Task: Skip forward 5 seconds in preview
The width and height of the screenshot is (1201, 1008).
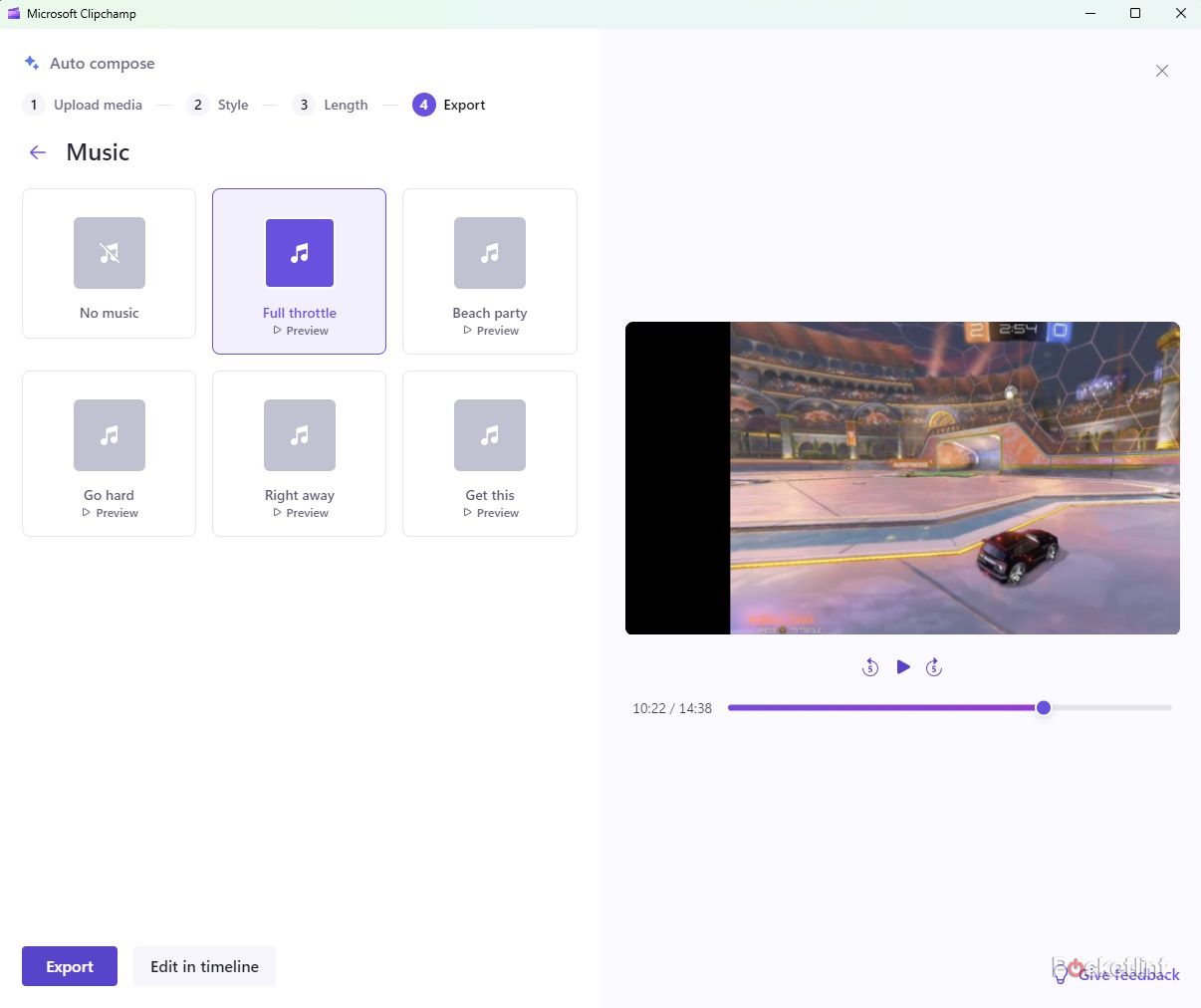Action: click(934, 667)
